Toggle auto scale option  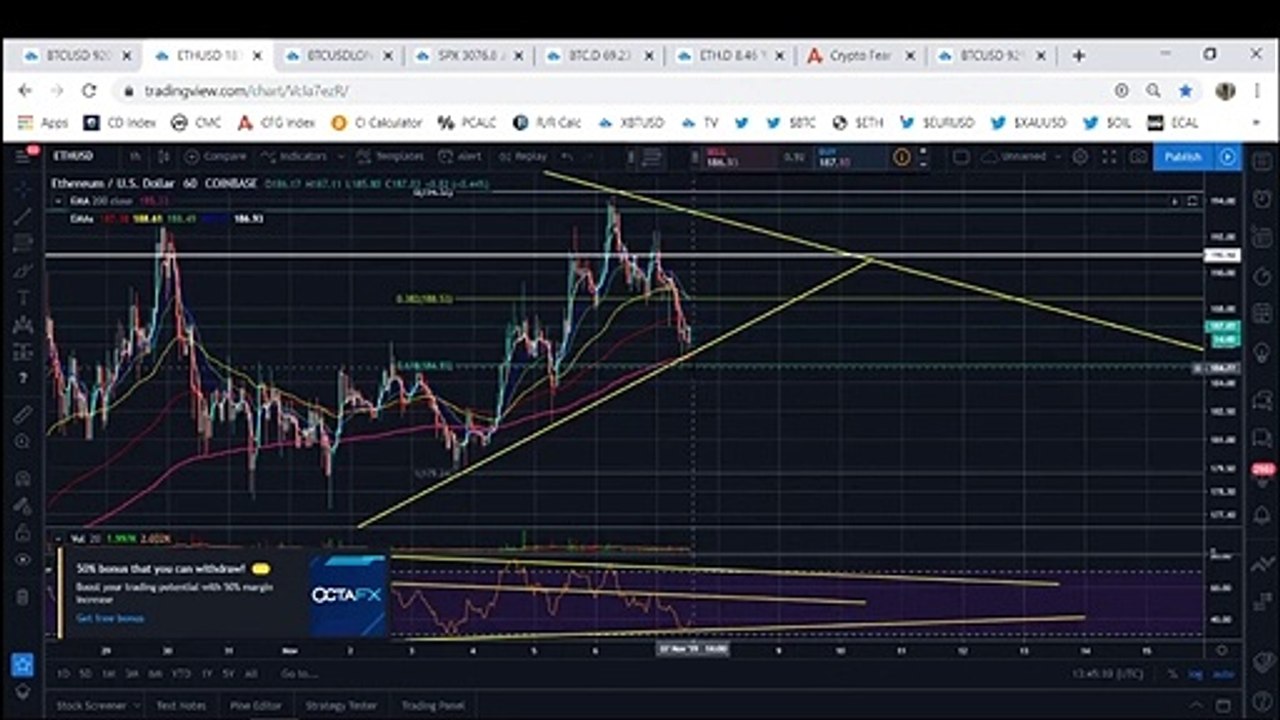point(1223,674)
